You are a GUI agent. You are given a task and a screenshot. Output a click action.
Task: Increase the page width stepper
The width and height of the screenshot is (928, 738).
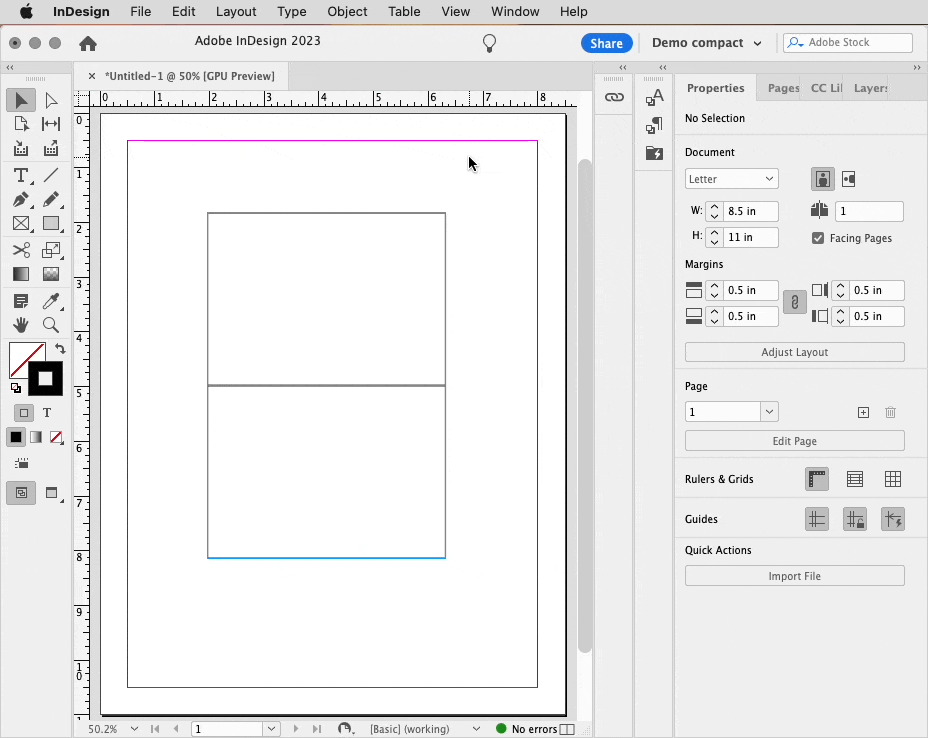click(x=714, y=207)
